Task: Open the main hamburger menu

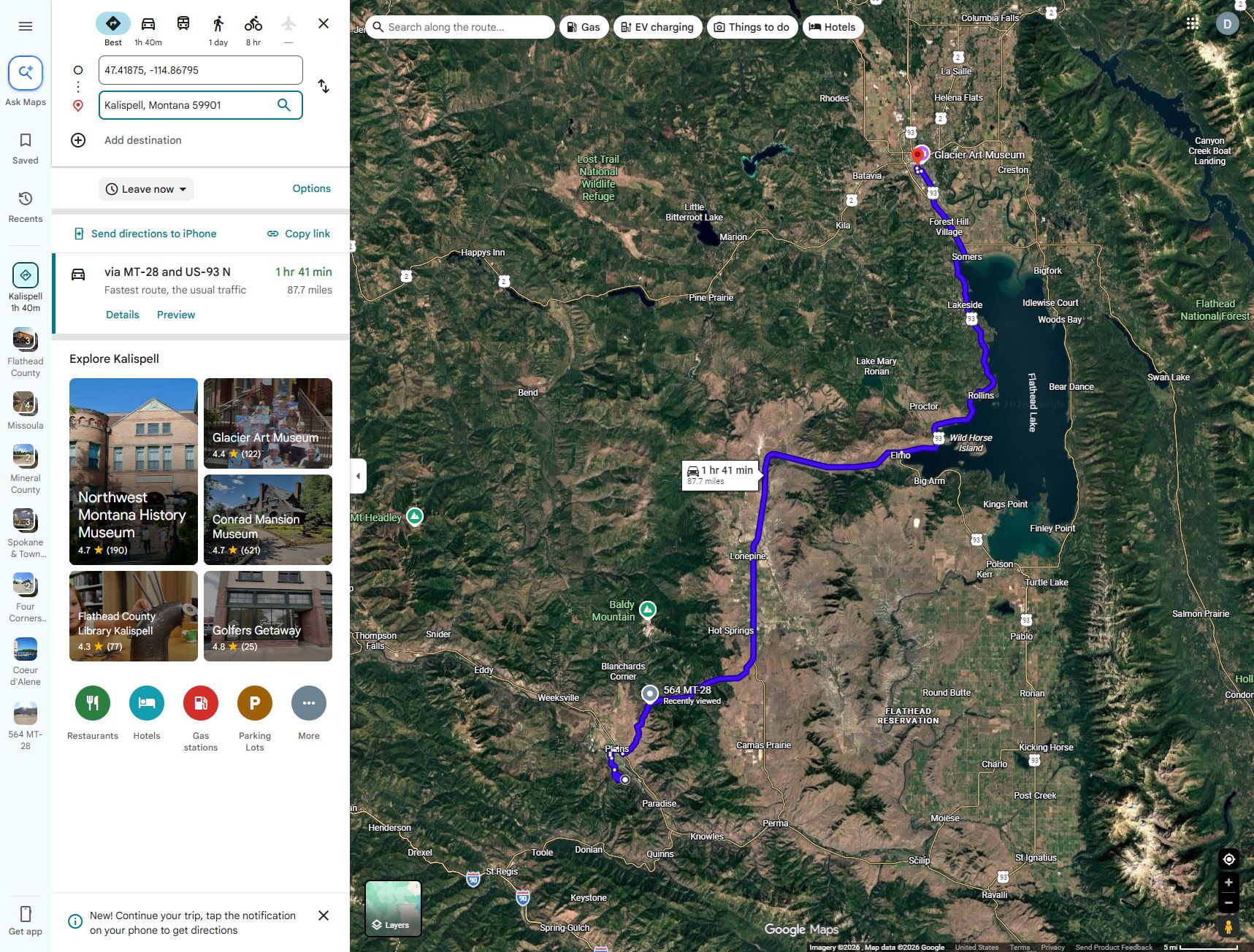Action: click(26, 26)
